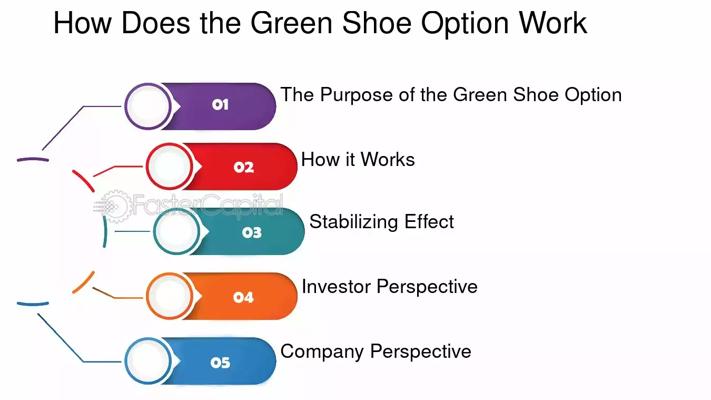
Task: Go to the "Investor Perspective" label
Action: [389, 287]
